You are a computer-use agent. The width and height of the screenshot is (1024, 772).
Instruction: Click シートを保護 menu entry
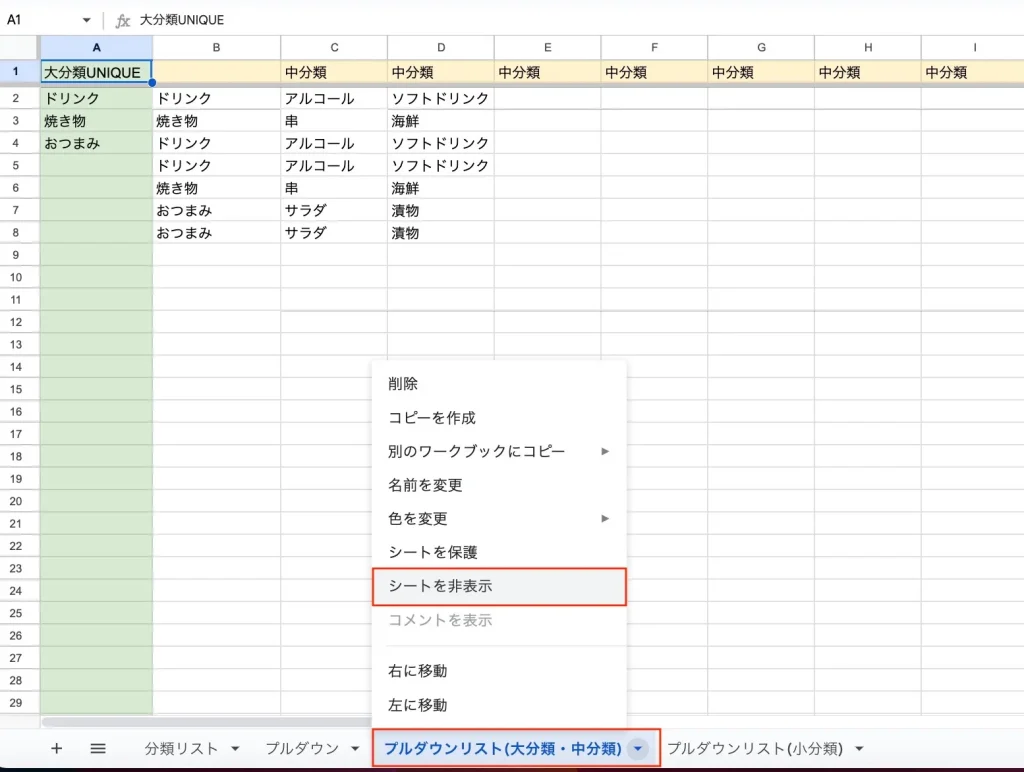click(x=432, y=552)
